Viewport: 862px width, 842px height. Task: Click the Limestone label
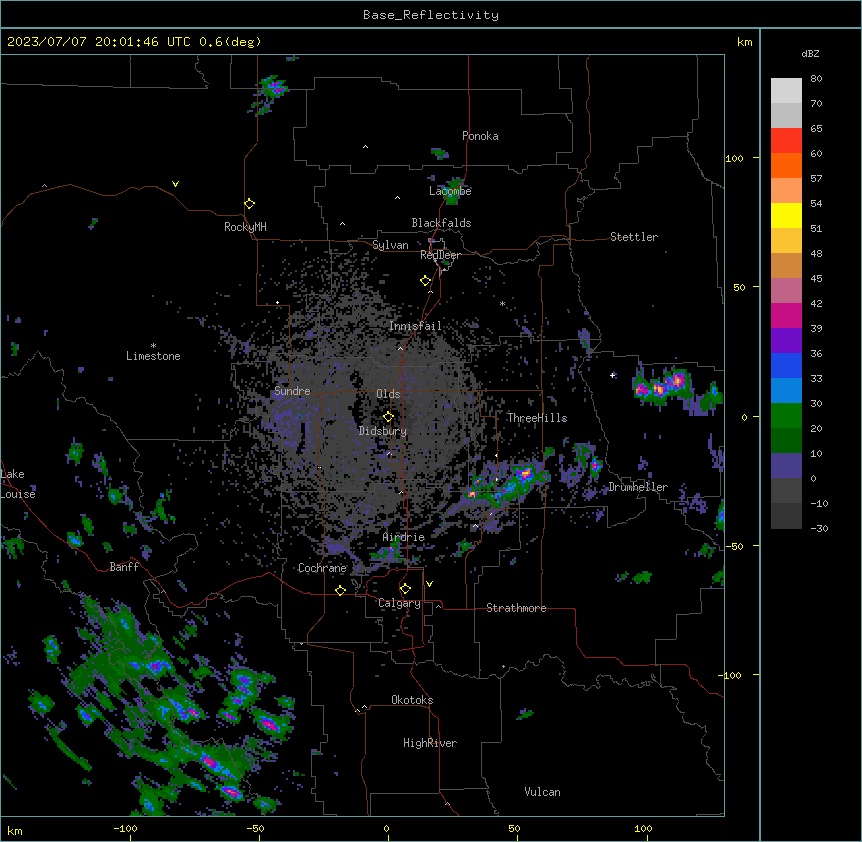click(153, 356)
